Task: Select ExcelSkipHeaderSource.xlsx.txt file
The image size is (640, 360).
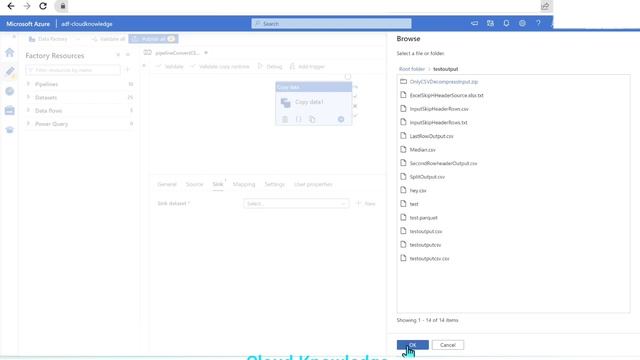Action: (x=447, y=95)
